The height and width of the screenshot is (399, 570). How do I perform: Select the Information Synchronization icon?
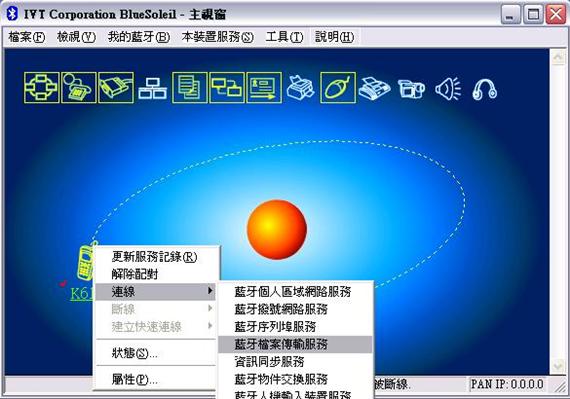[x=227, y=88]
